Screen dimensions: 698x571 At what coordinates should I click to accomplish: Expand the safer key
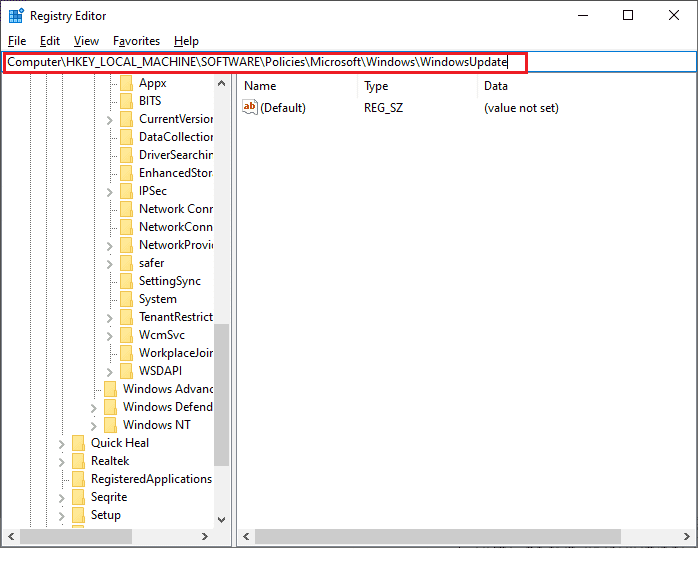110,264
